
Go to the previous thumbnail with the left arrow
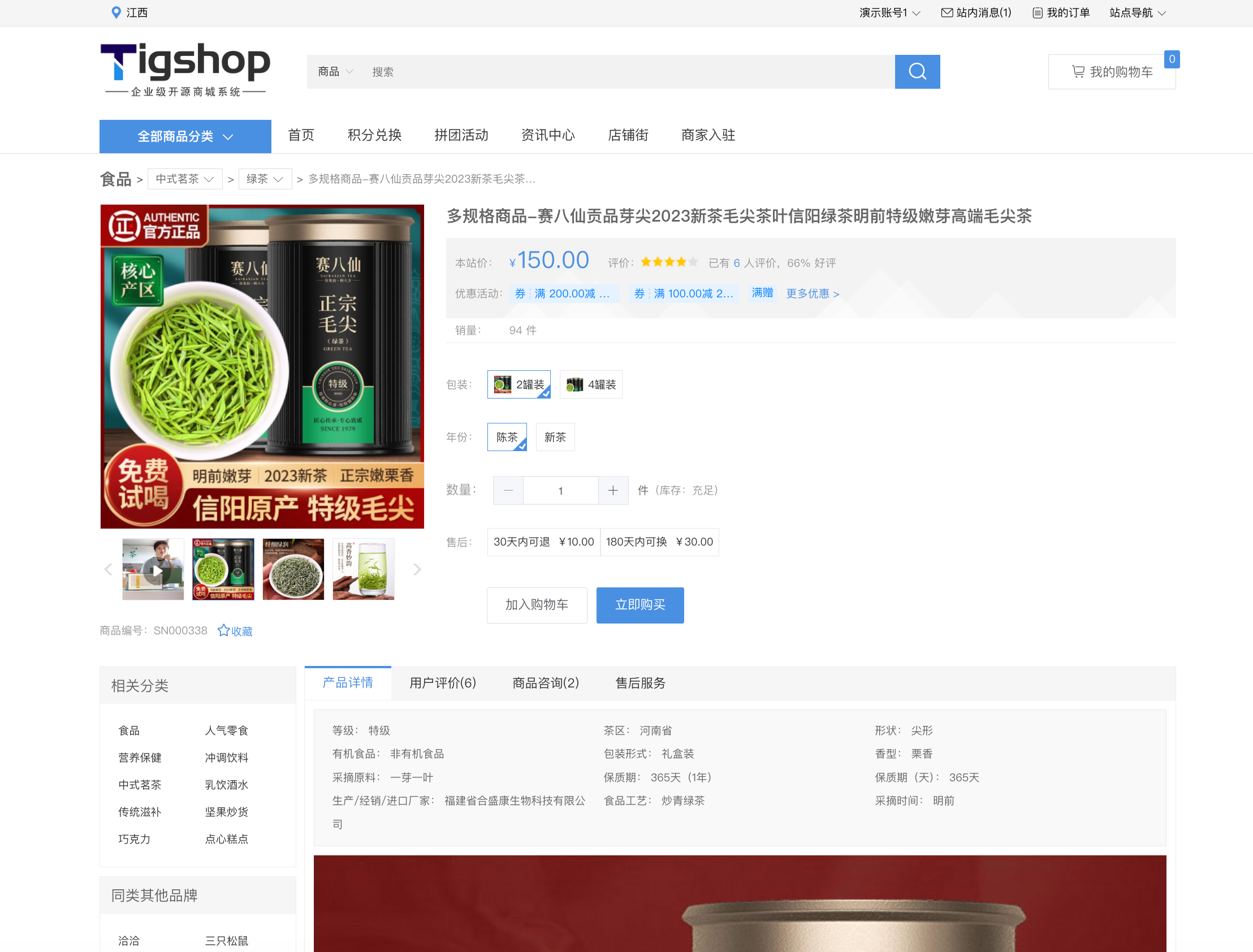[108, 569]
